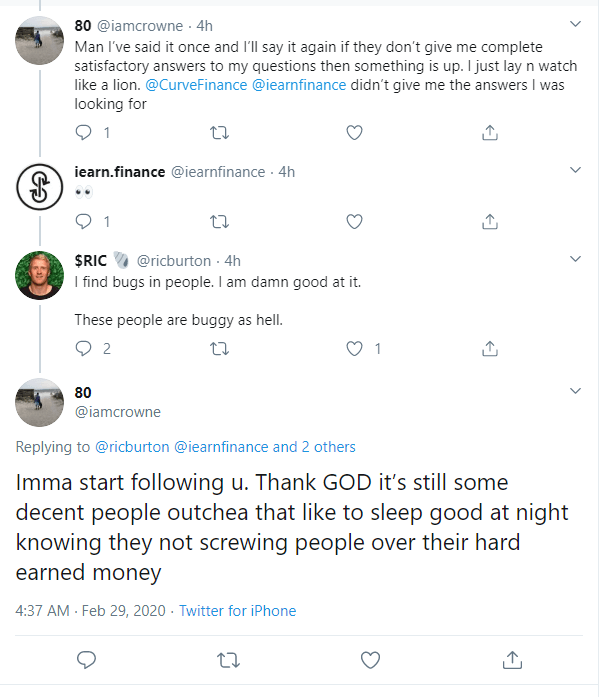608x697 pixels.
Task: Like the first @iamcrowne tweet
Action: 353,132
